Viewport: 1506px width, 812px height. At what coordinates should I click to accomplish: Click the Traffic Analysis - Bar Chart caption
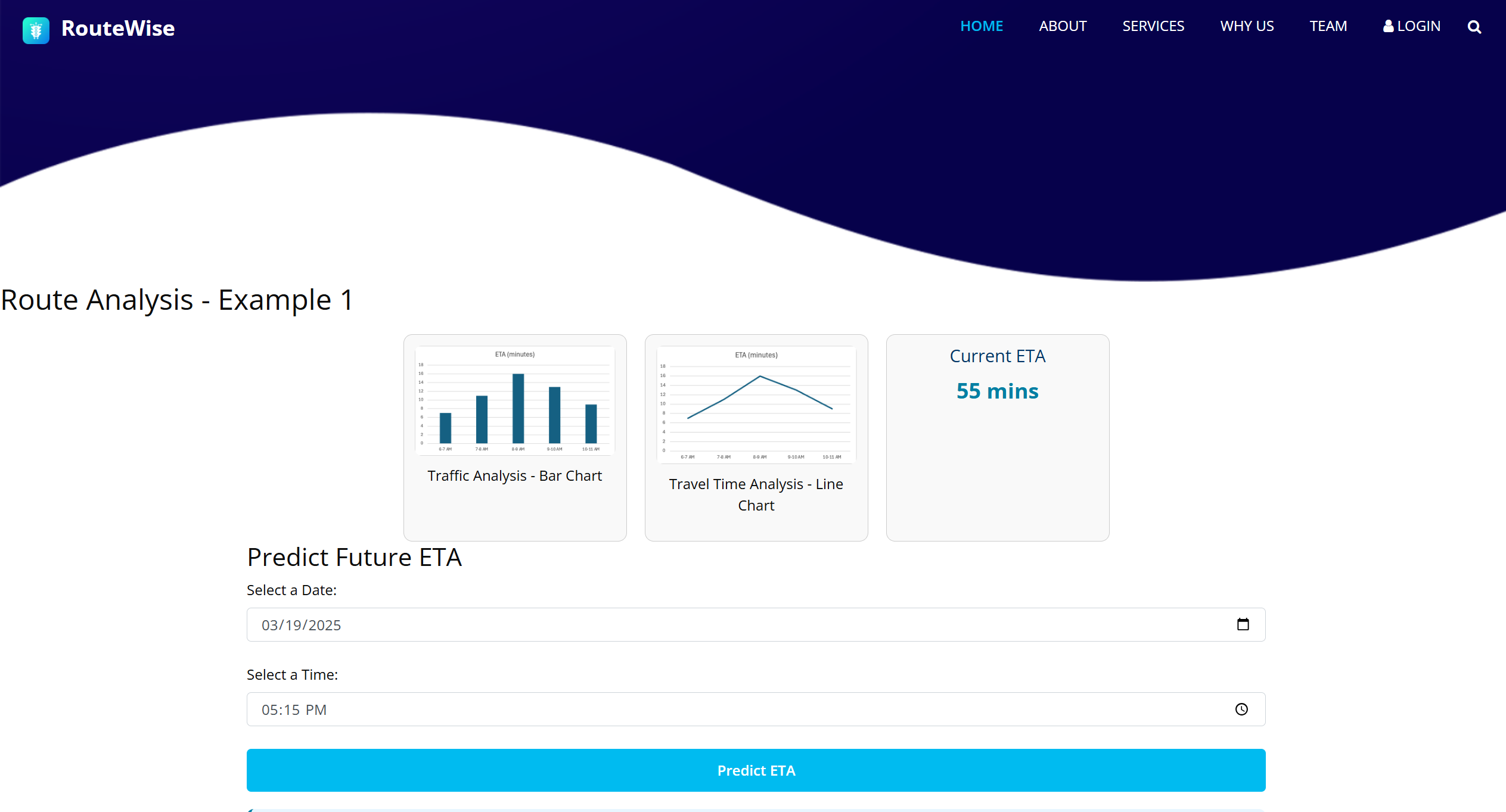pos(514,476)
